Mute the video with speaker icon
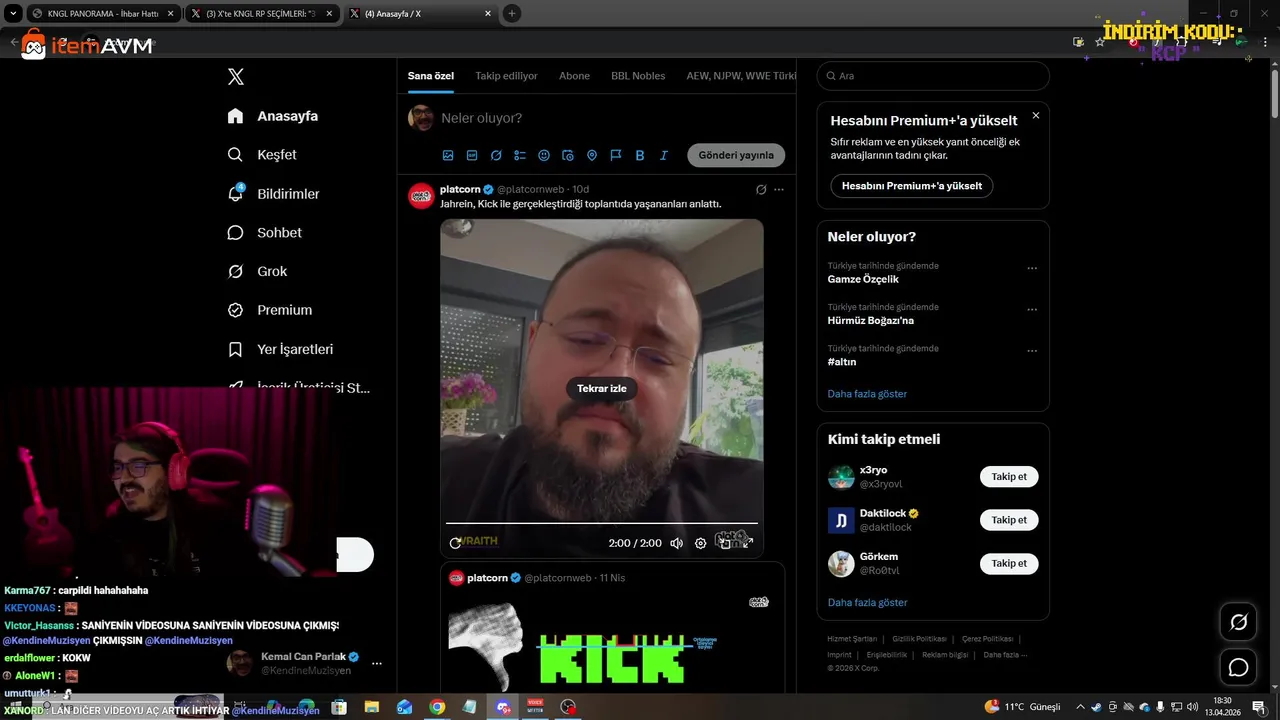1280x720 pixels. coord(677,543)
